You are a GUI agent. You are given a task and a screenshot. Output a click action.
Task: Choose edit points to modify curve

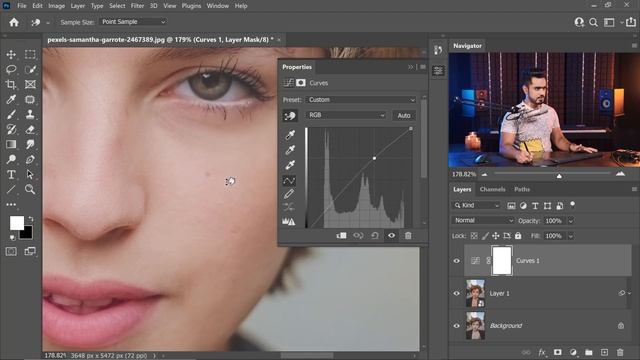tap(289, 180)
